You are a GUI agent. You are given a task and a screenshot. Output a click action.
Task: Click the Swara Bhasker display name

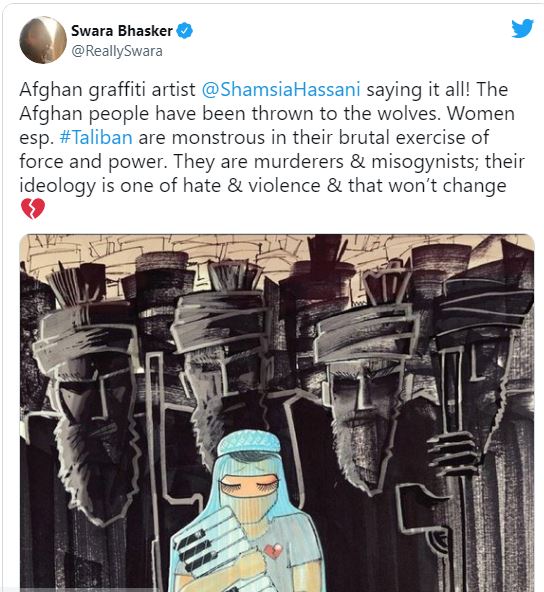122,31
